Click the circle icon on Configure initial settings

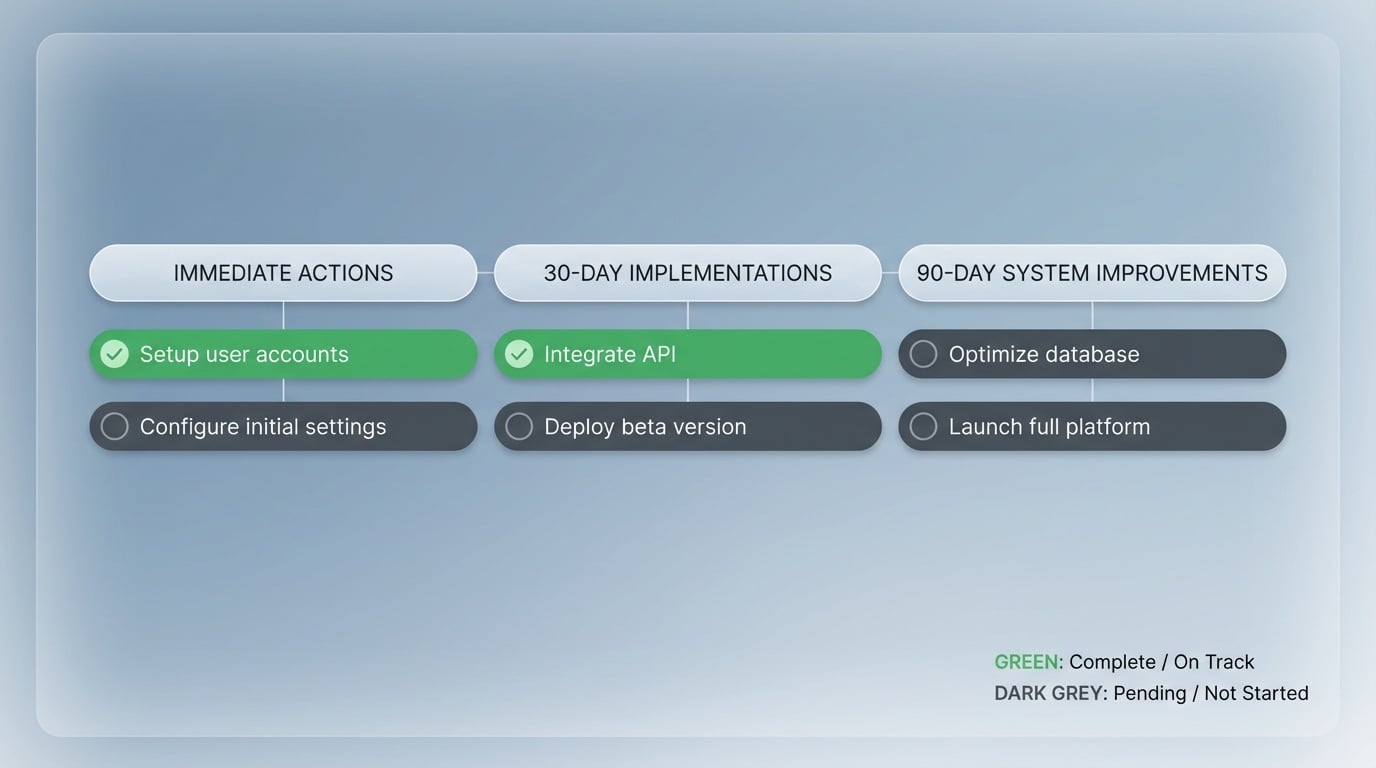(113, 426)
